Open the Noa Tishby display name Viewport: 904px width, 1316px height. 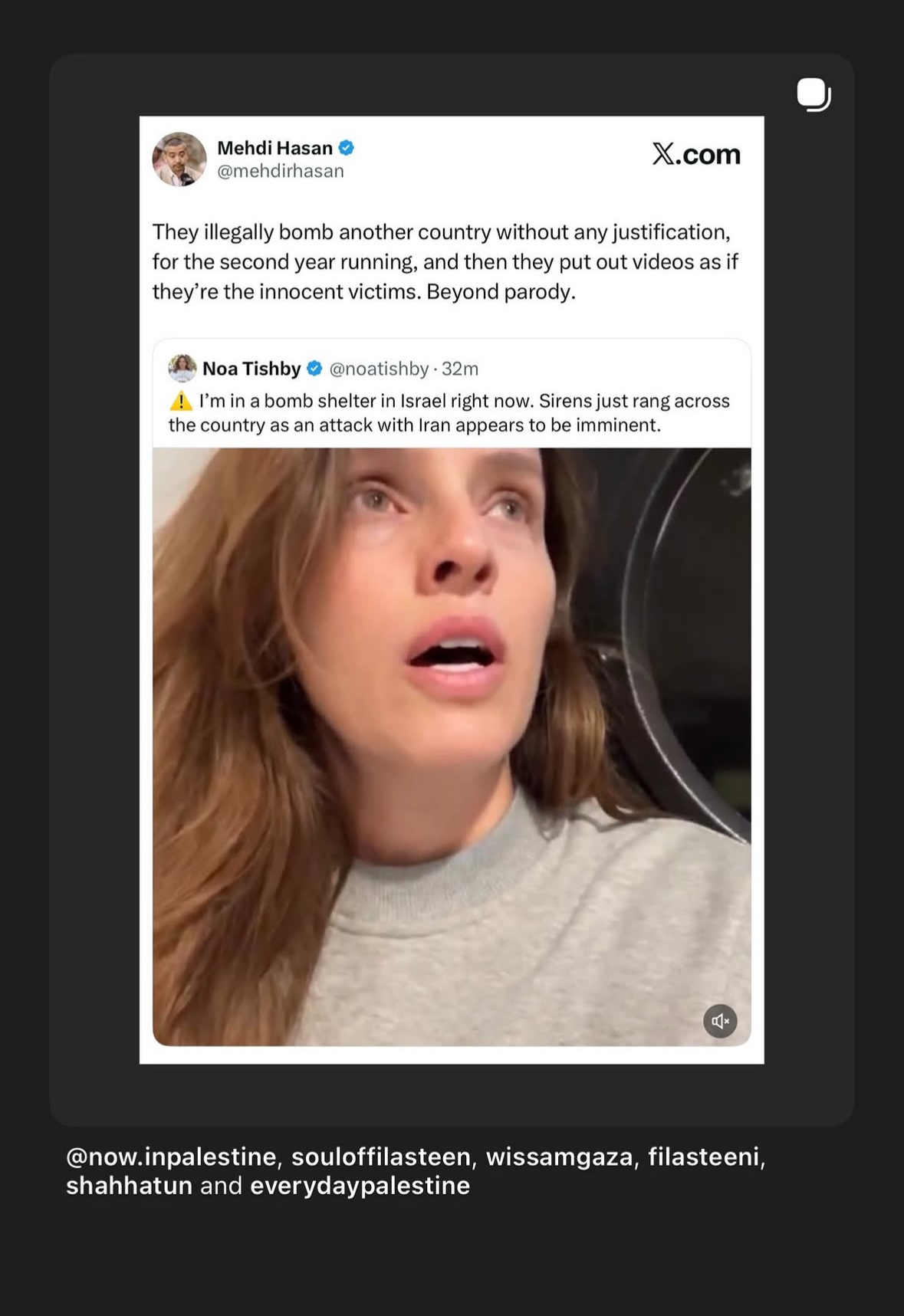click(251, 369)
